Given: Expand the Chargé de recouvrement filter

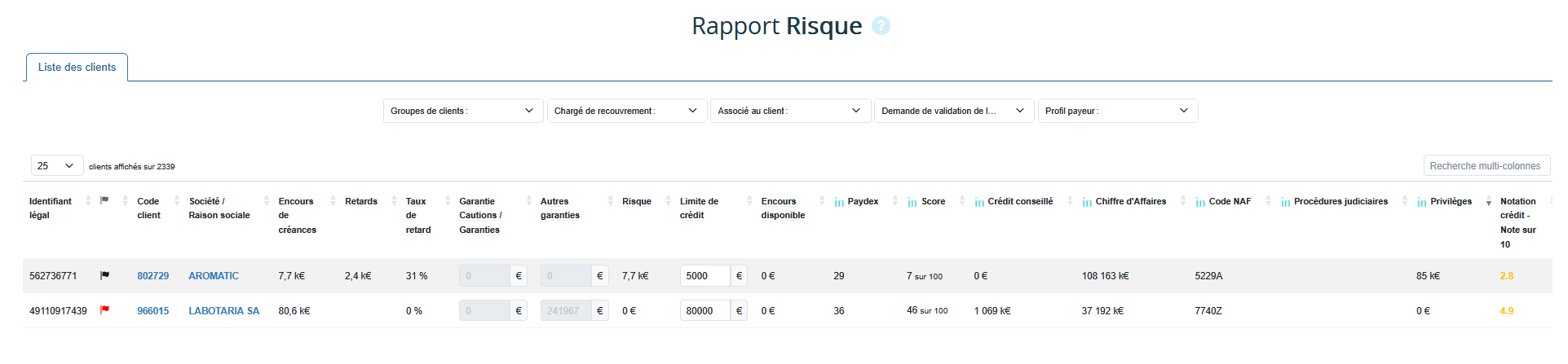Looking at the screenshot, I should [x=625, y=111].
